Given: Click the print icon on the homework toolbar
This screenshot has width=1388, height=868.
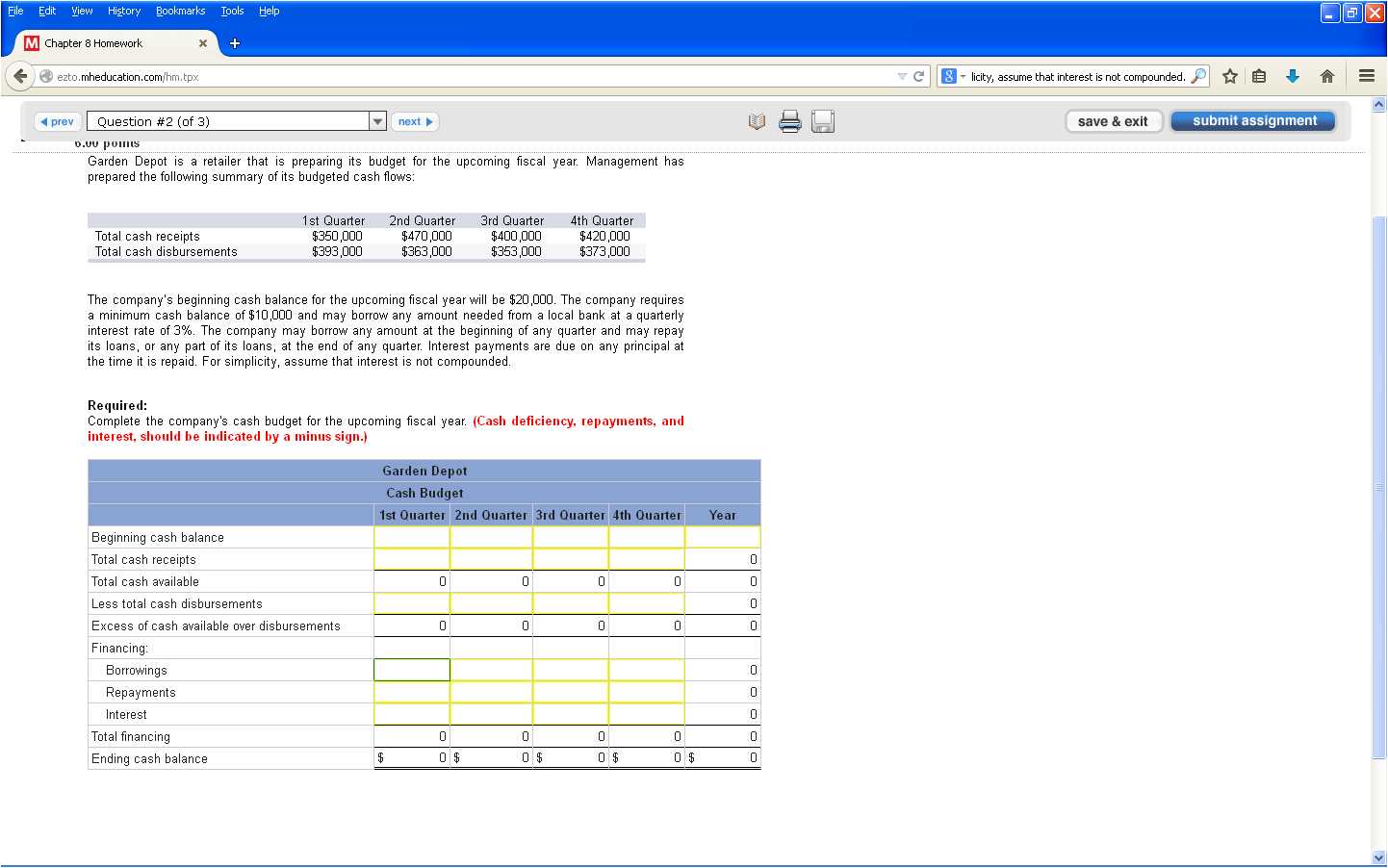Looking at the screenshot, I should click(x=789, y=120).
